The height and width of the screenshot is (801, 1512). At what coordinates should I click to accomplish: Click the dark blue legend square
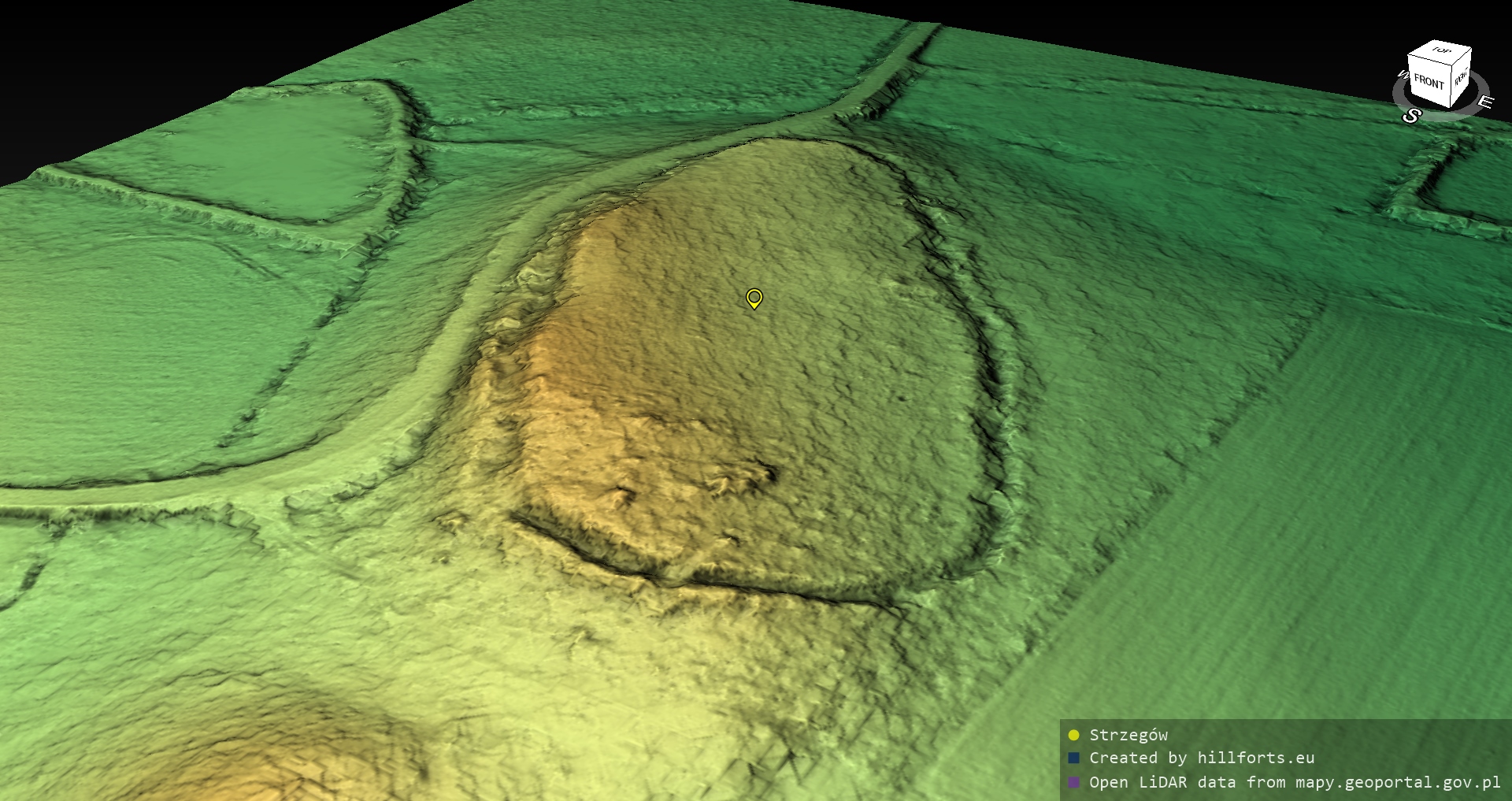(x=1073, y=758)
